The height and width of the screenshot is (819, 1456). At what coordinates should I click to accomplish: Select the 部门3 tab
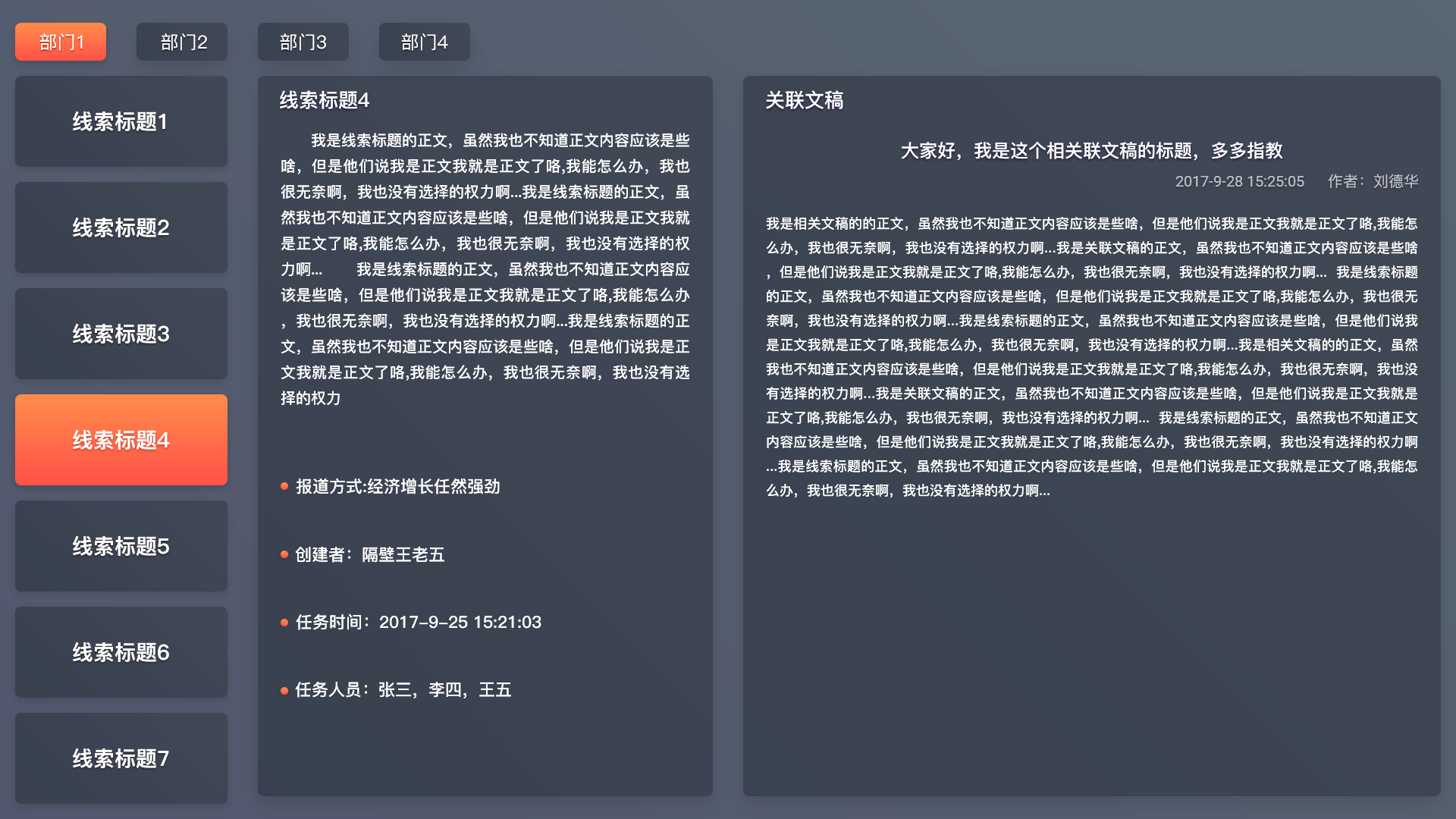(303, 42)
